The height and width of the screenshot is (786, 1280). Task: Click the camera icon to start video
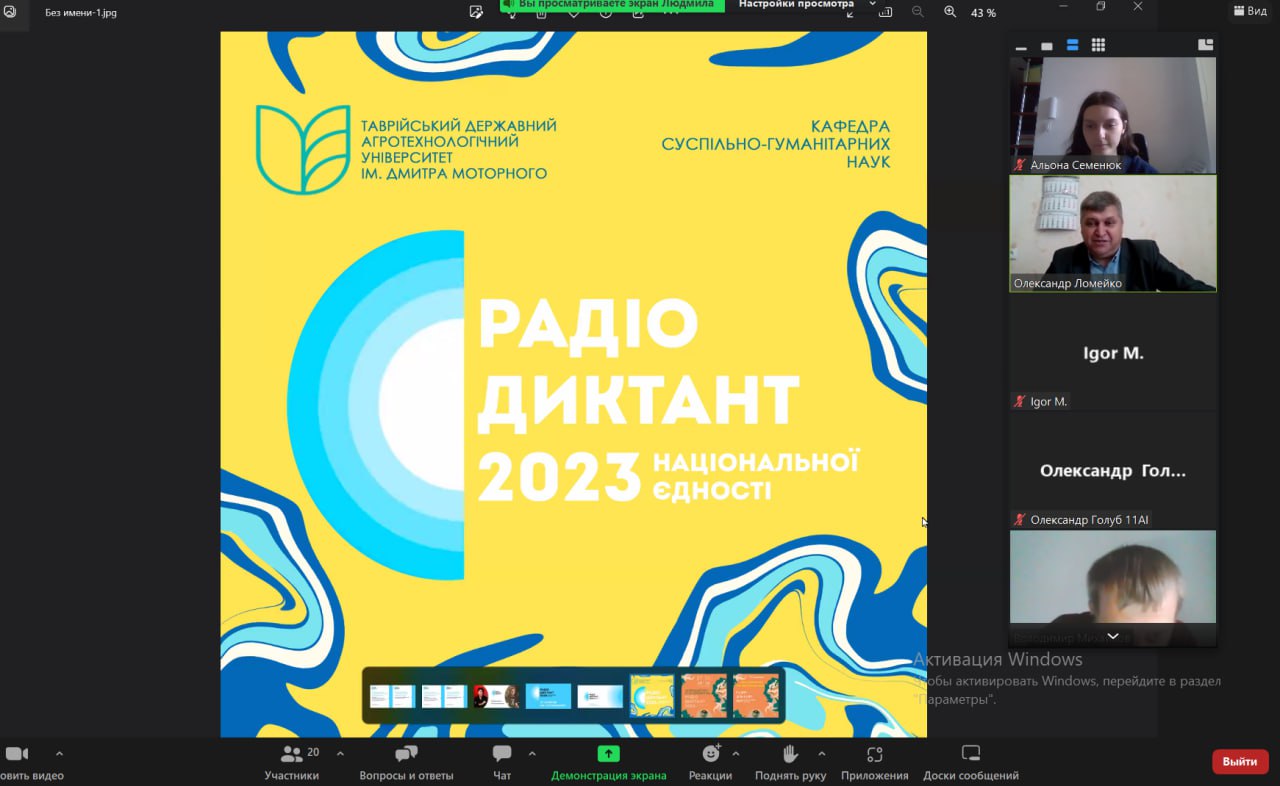pos(16,754)
